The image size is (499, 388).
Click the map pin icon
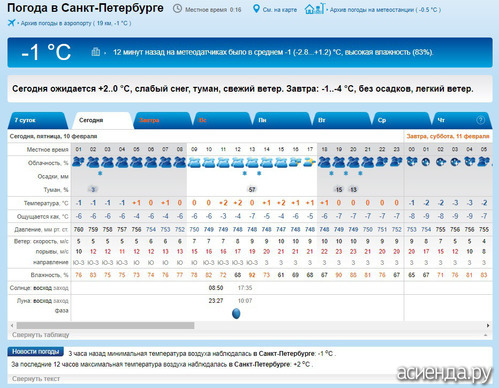[256, 9]
